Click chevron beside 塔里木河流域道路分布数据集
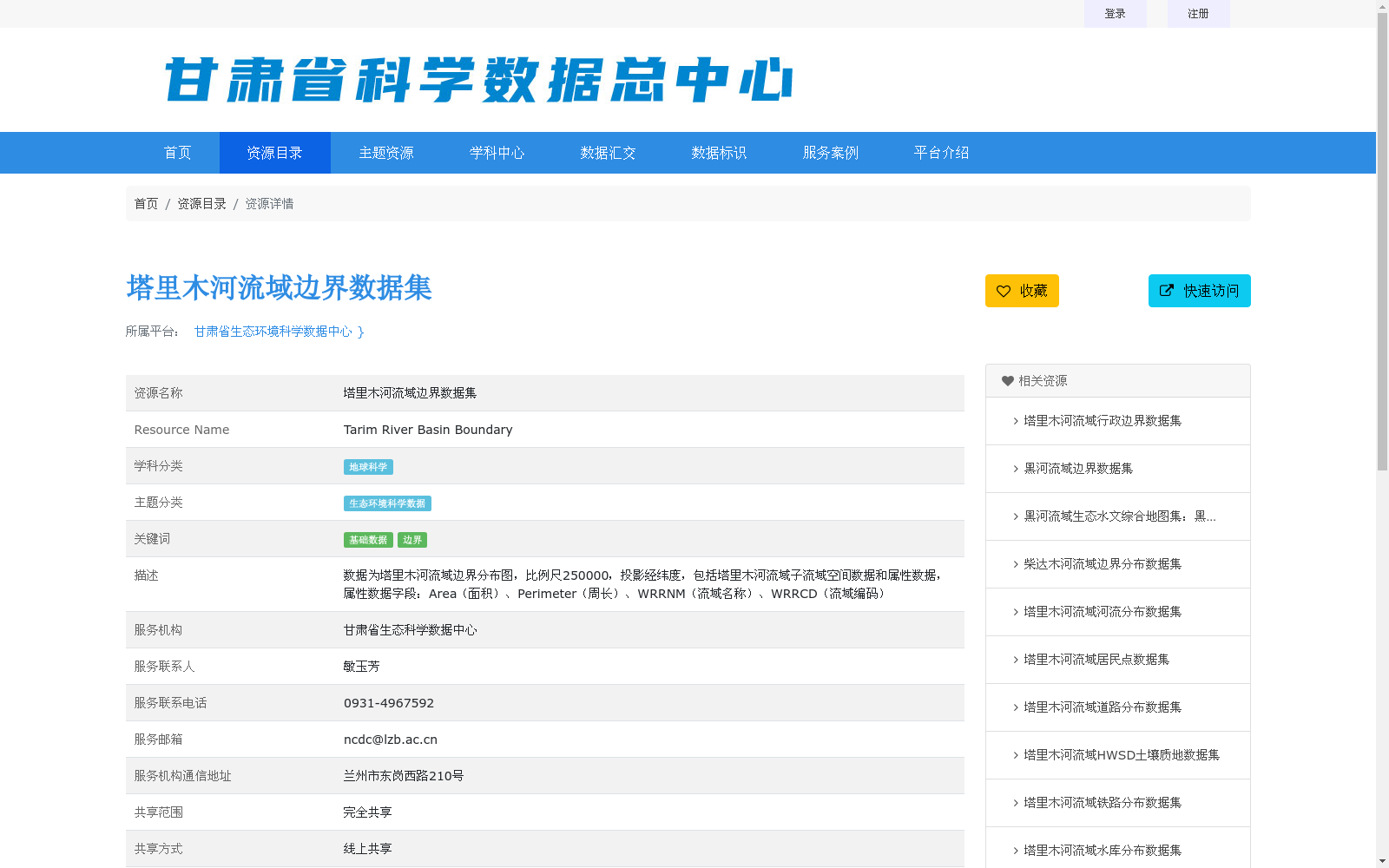 click(1016, 707)
